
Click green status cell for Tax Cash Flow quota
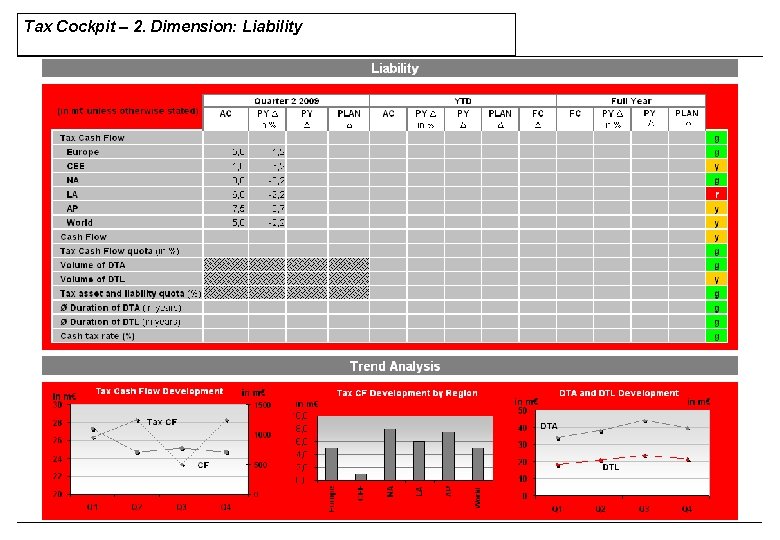(716, 251)
